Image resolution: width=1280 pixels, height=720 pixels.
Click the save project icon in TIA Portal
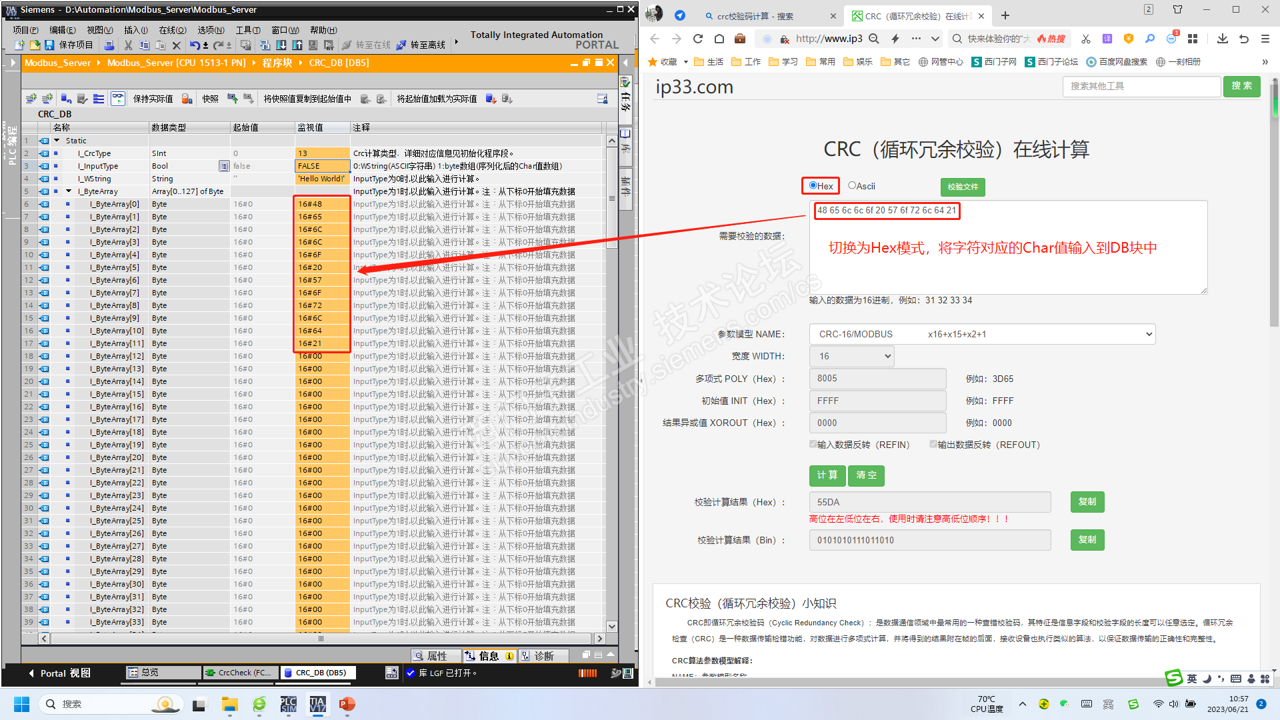tap(49, 45)
